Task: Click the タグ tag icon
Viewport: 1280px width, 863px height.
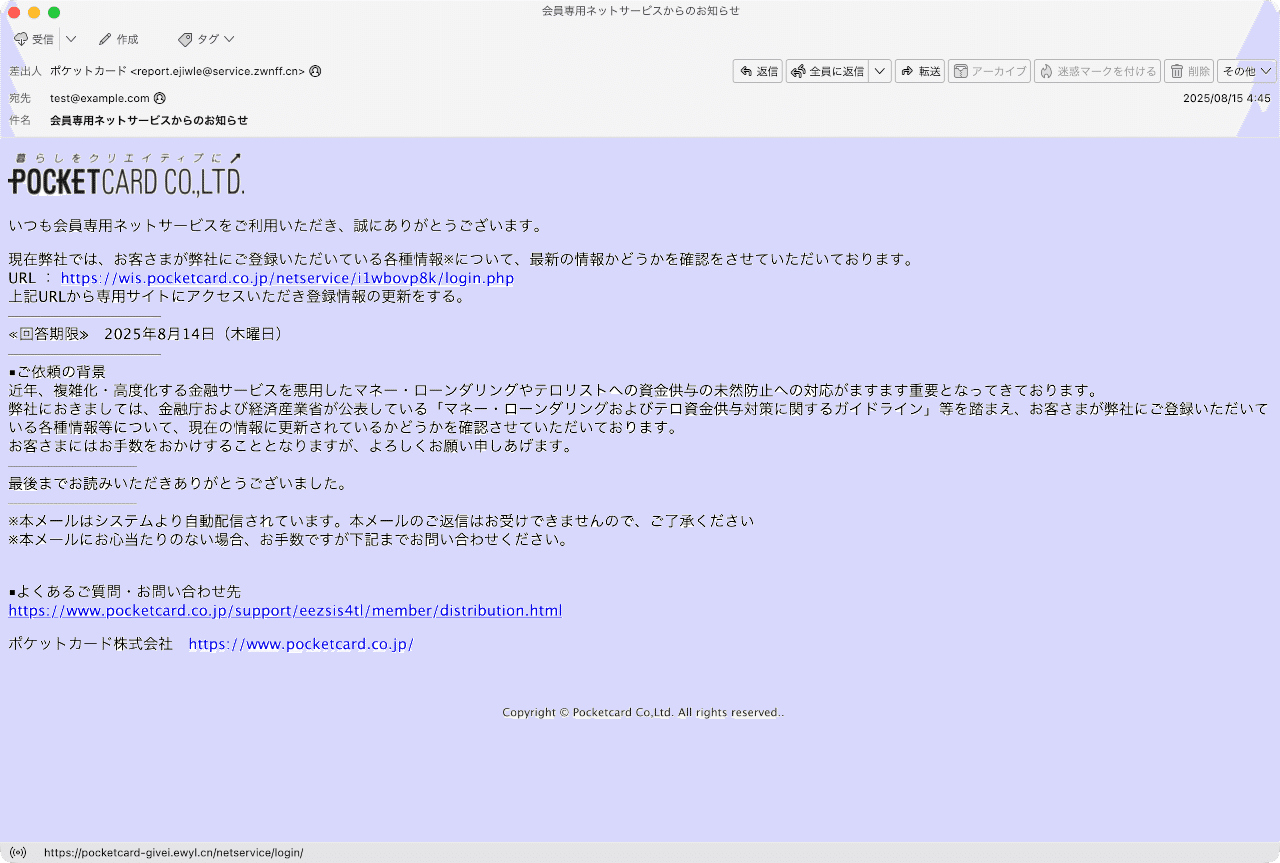Action: (x=183, y=39)
